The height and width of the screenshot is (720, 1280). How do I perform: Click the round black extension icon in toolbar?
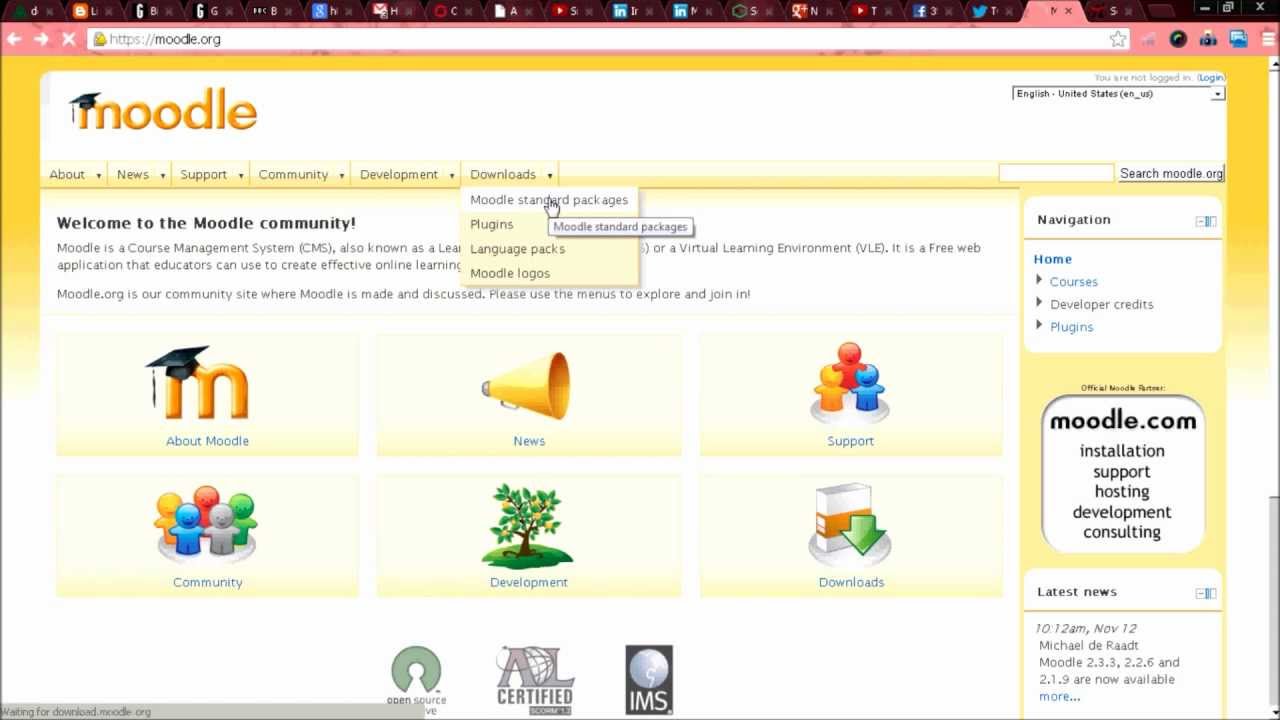click(x=1178, y=39)
